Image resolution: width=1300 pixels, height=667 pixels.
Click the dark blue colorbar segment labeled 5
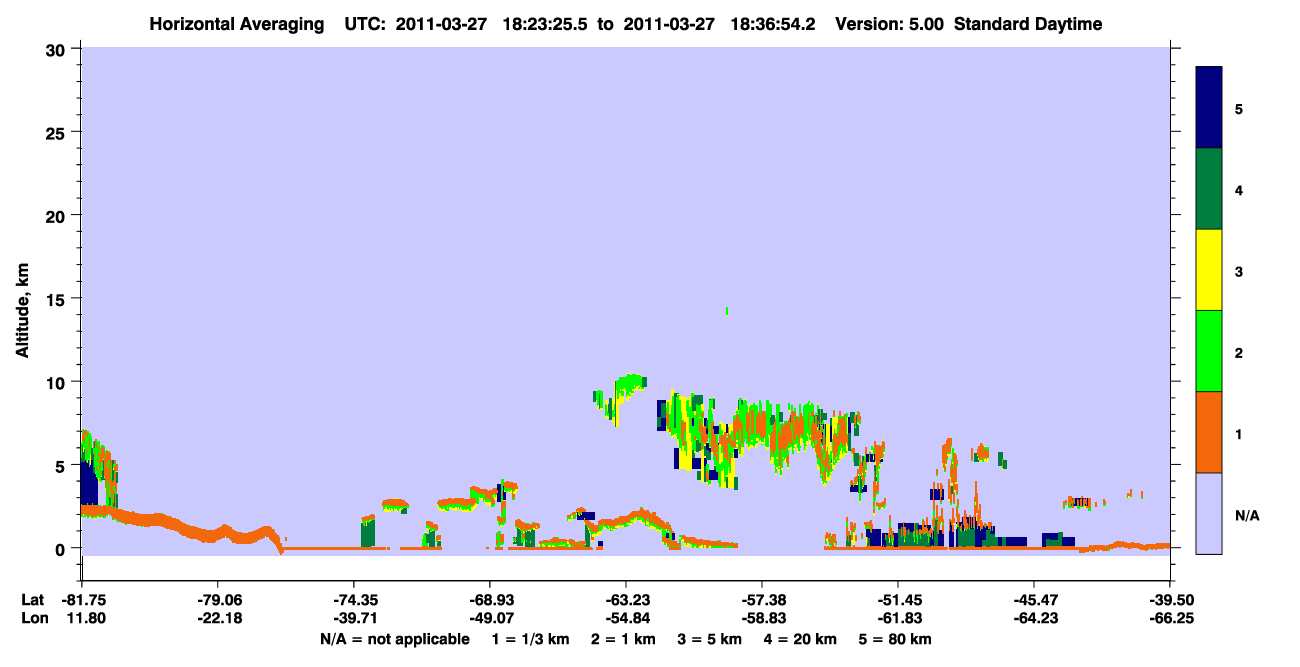point(1209,108)
